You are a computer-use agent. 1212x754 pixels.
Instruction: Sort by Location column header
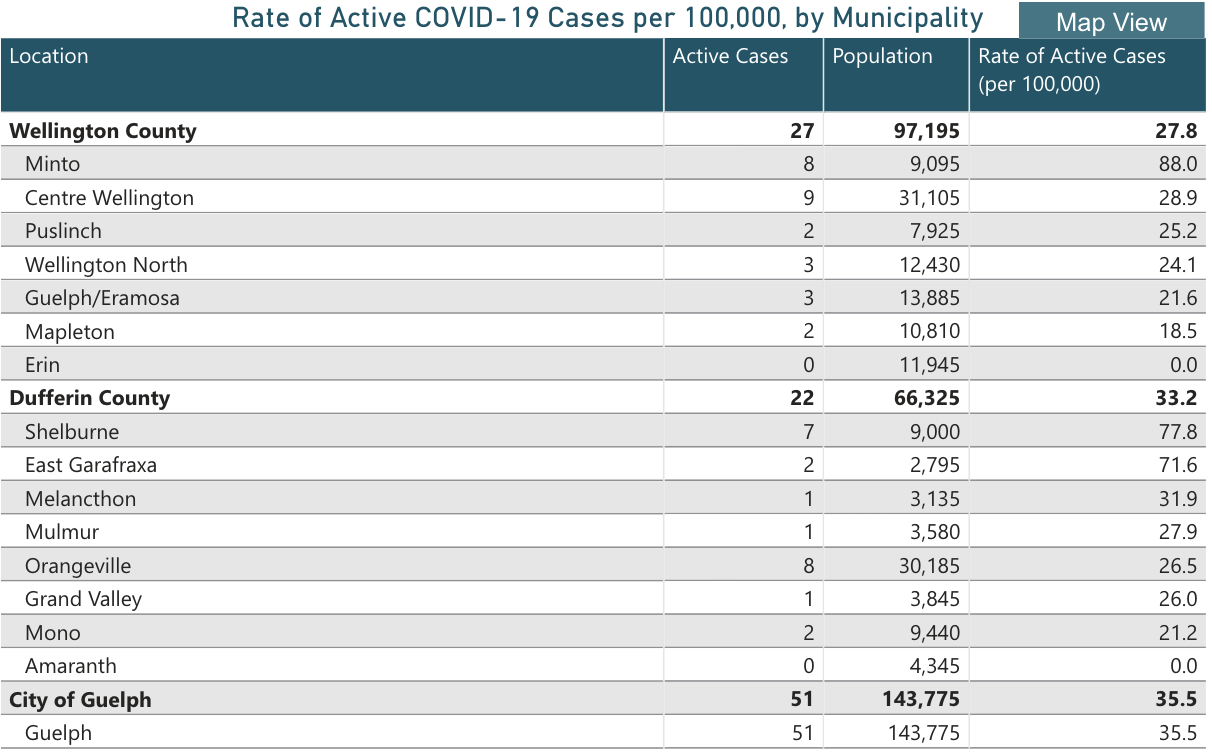[x=49, y=57]
